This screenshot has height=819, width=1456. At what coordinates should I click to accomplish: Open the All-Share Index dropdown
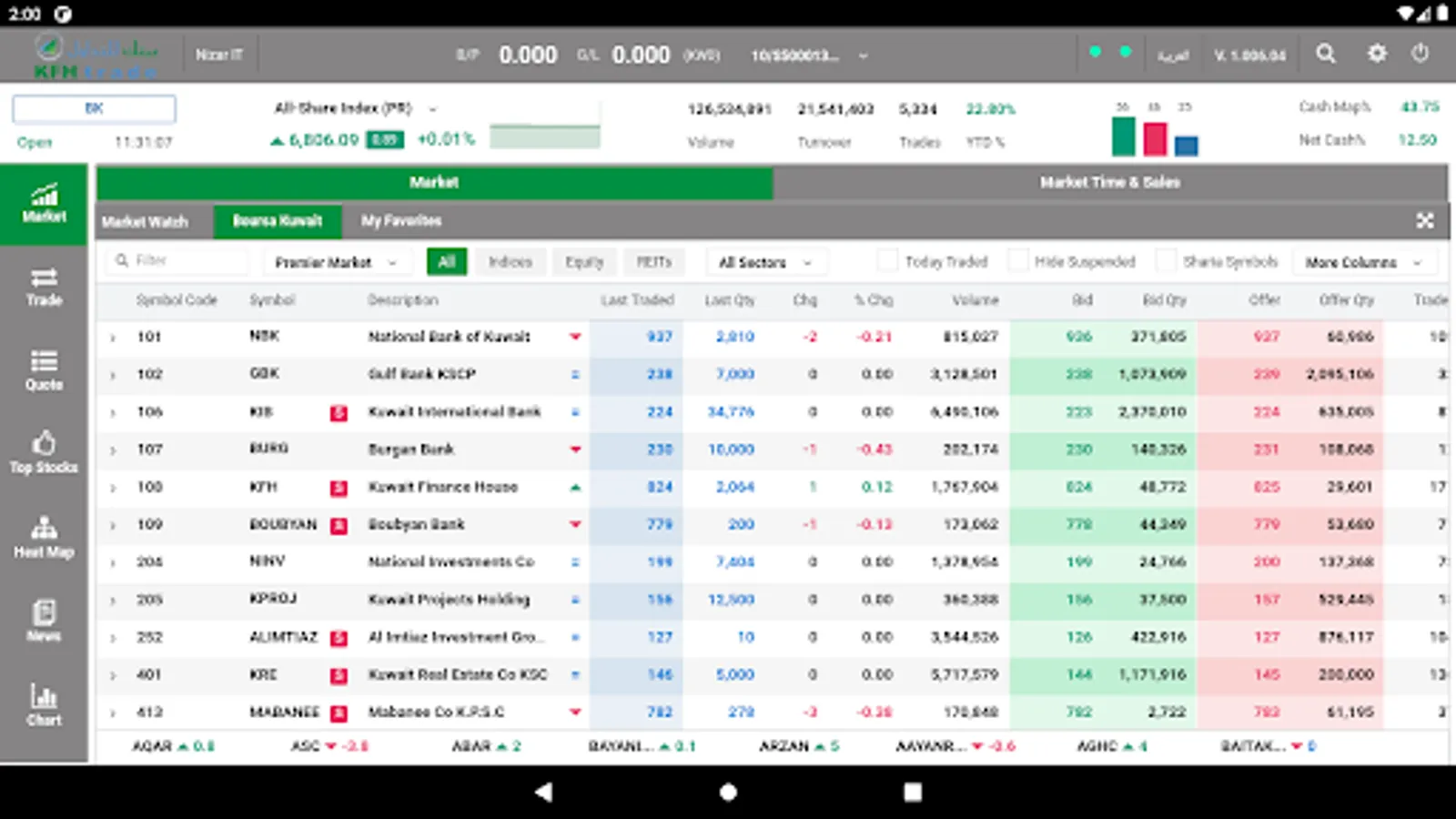356,108
